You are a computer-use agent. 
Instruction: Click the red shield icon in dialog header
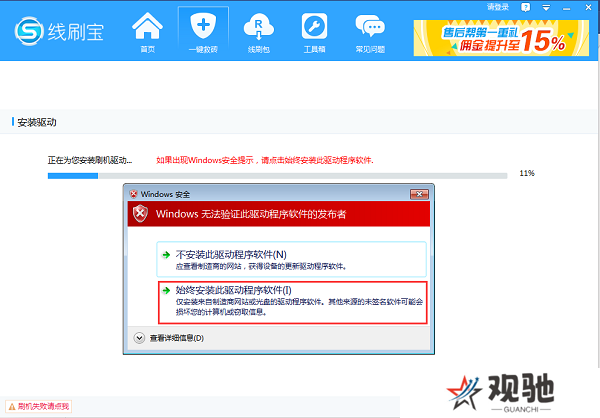click(x=140, y=214)
